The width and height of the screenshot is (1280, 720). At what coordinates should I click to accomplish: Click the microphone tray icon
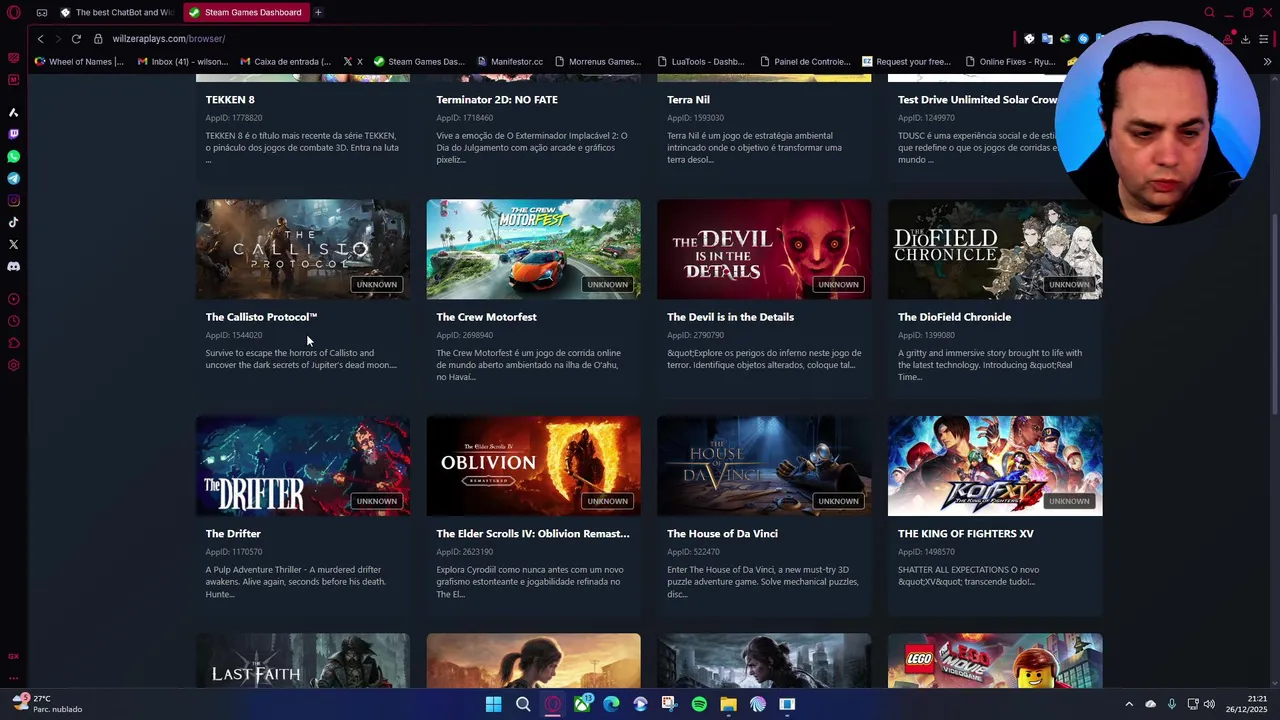tap(1171, 704)
